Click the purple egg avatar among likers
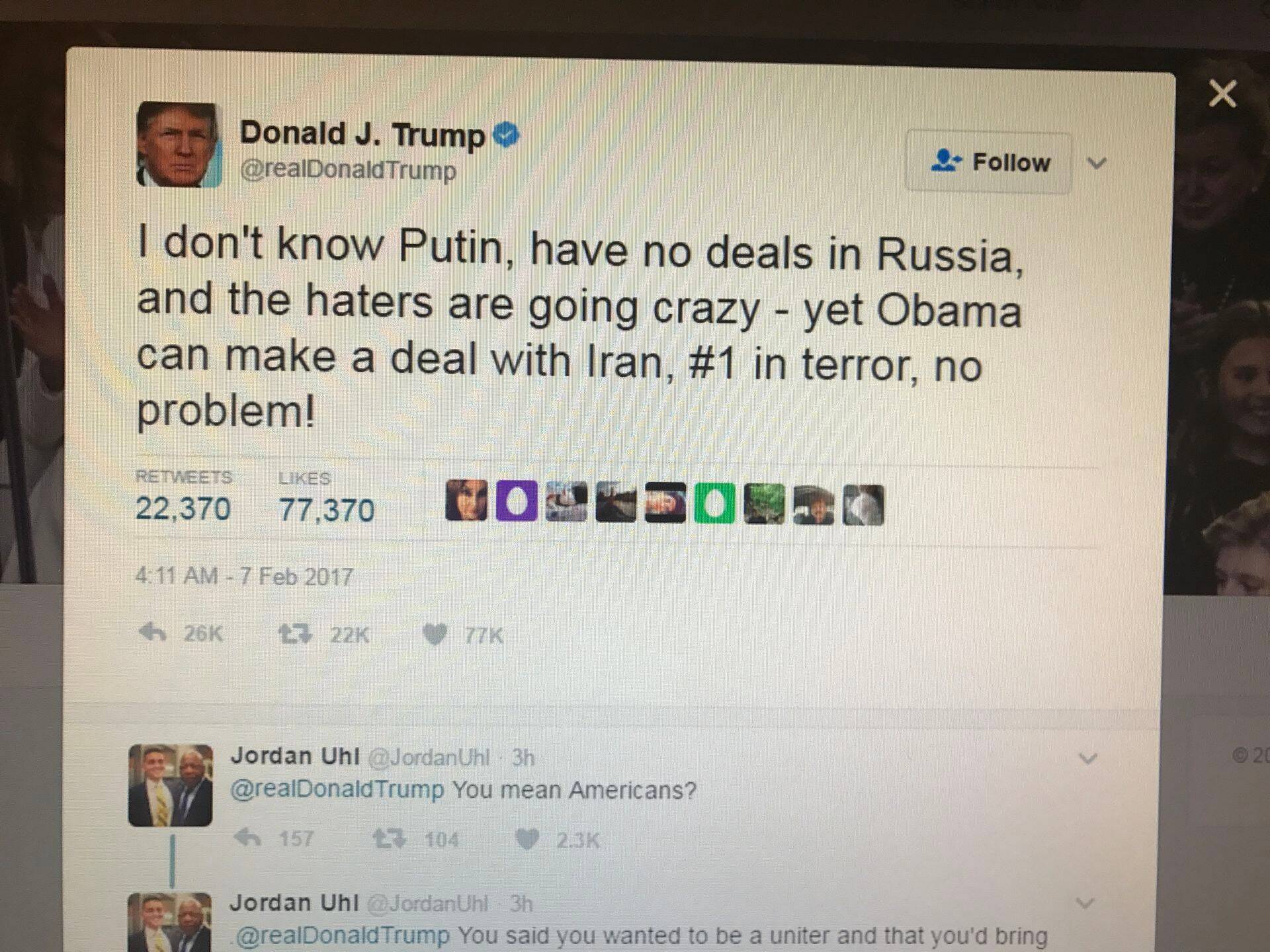 coord(517,502)
